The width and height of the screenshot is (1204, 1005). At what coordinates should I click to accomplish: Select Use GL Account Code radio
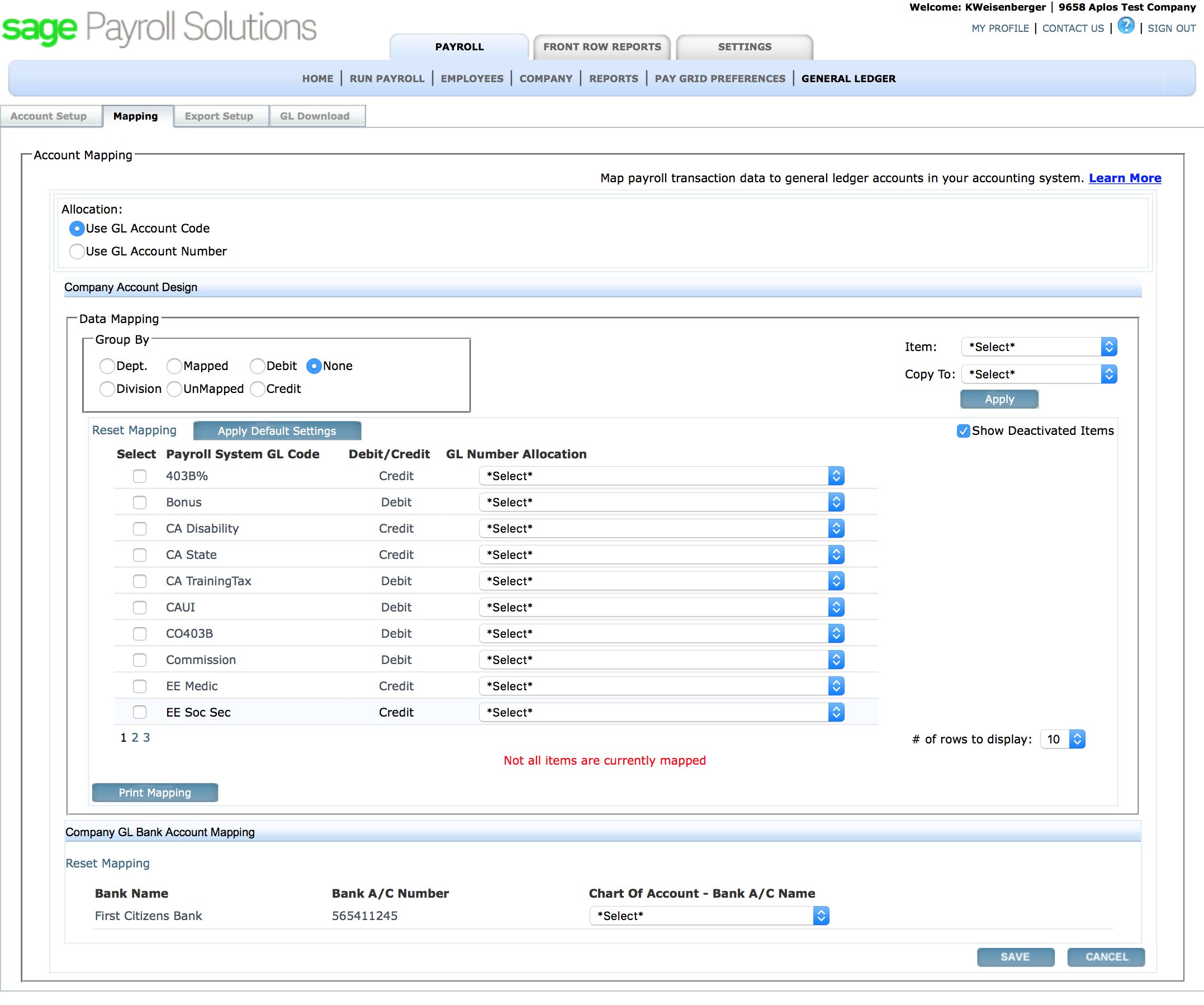tap(77, 228)
